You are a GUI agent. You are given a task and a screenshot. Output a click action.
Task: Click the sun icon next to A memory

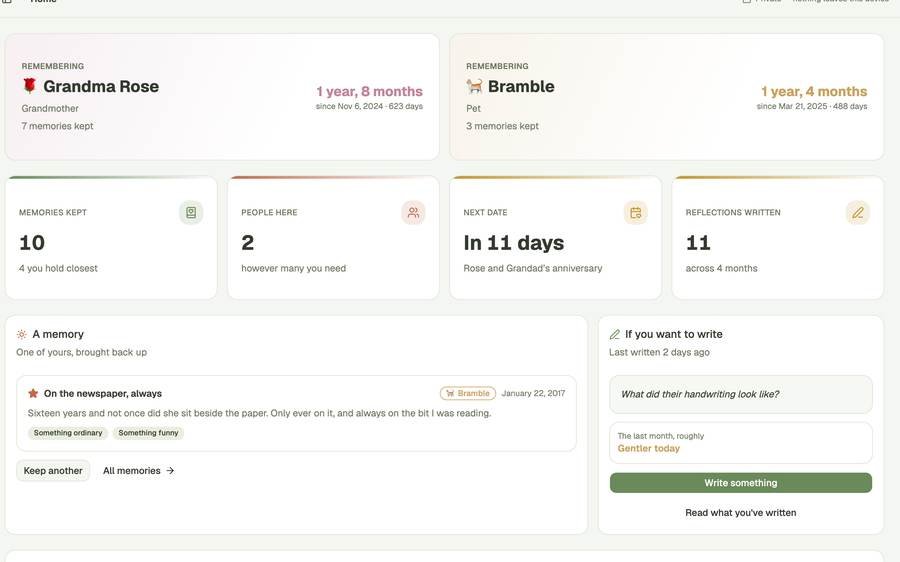pos(22,334)
